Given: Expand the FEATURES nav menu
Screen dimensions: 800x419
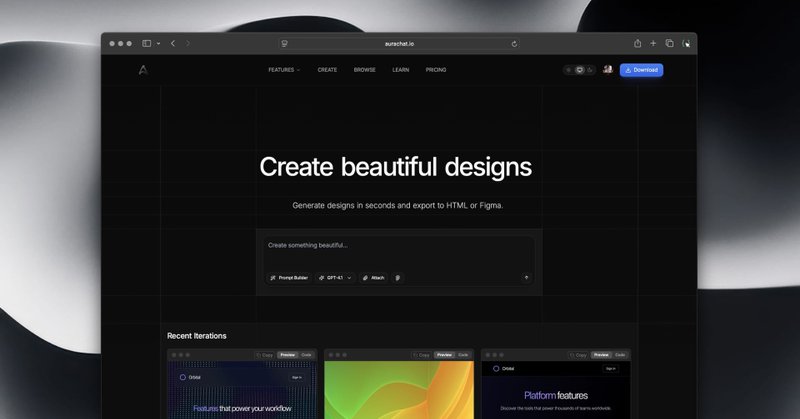Looking at the screenshot, I should [284, 70].
